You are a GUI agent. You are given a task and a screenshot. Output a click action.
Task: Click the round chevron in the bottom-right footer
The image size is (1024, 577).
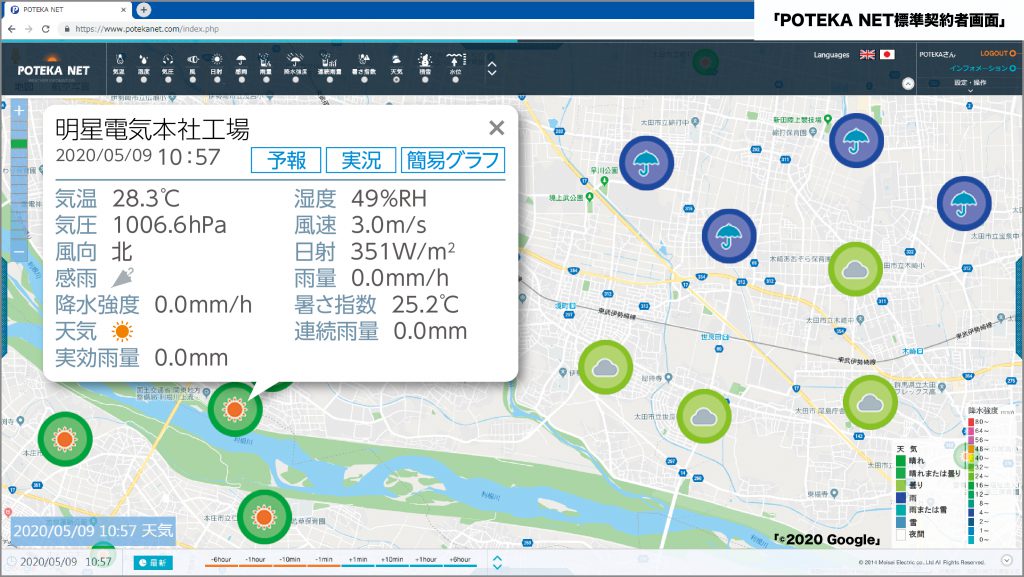[1006, 561]
